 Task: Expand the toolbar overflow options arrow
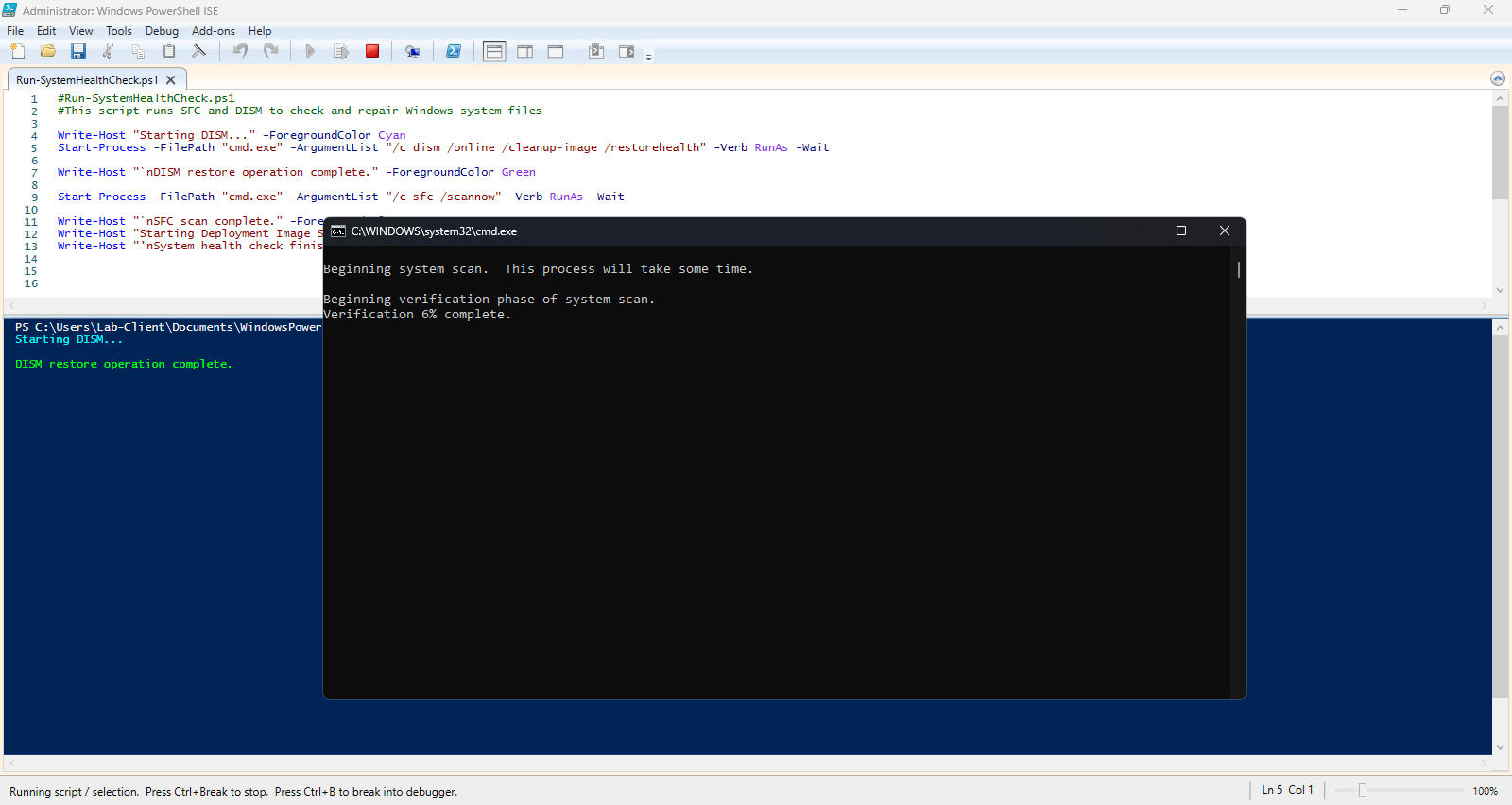click(648, 57)
